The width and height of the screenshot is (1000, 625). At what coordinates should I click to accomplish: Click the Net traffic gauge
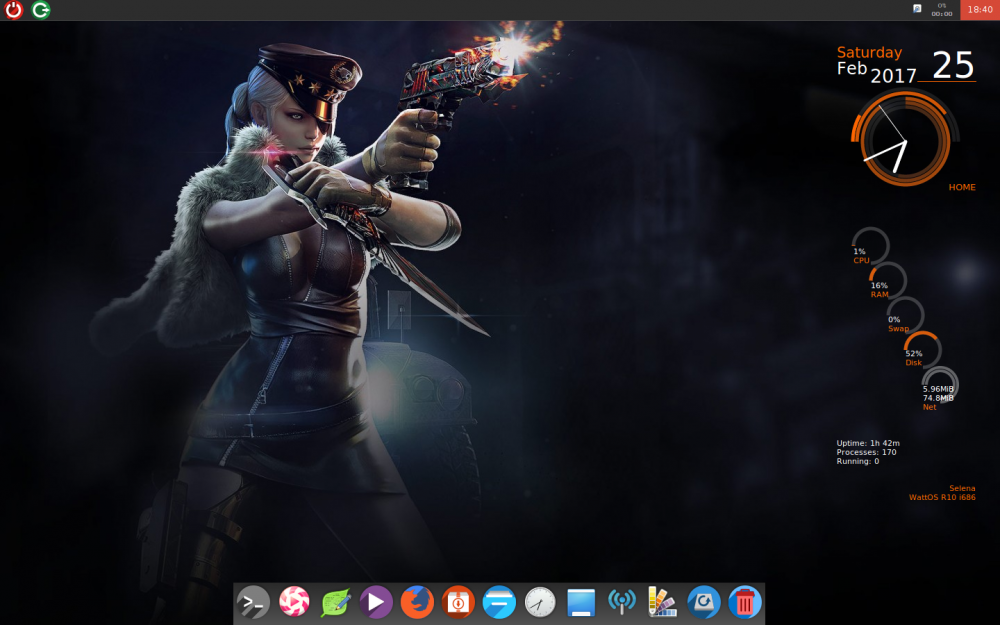(940, 386)
